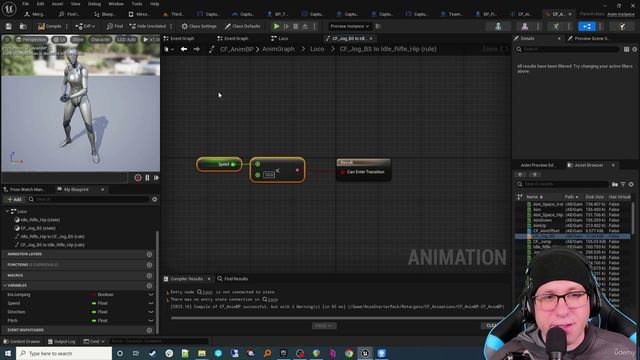Click the Speed variable type color pill
Viewport: 640px width, 360px height.
point(94,303)
